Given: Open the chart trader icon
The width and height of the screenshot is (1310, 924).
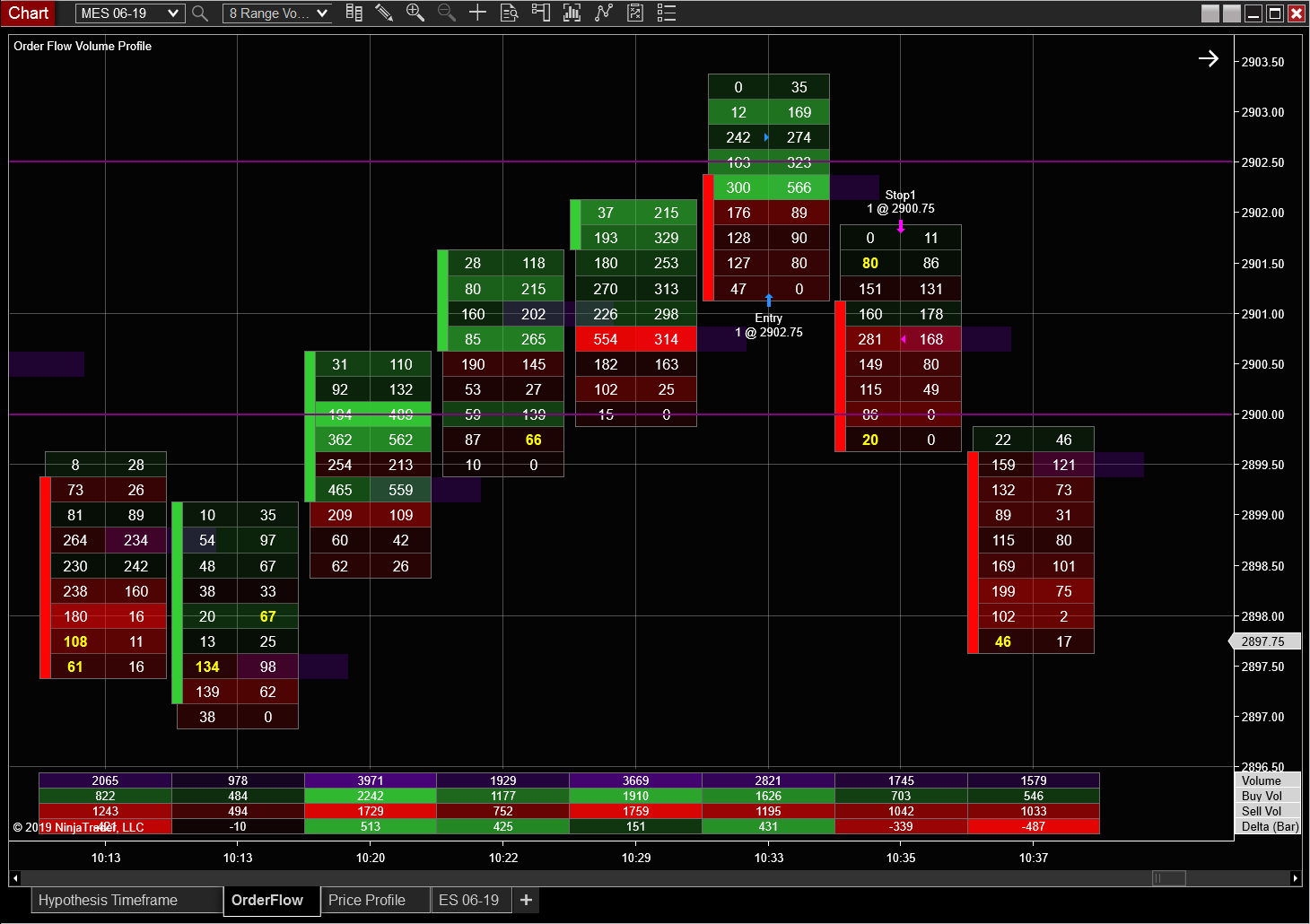Looking at the screenshot, I should (540, 13).
